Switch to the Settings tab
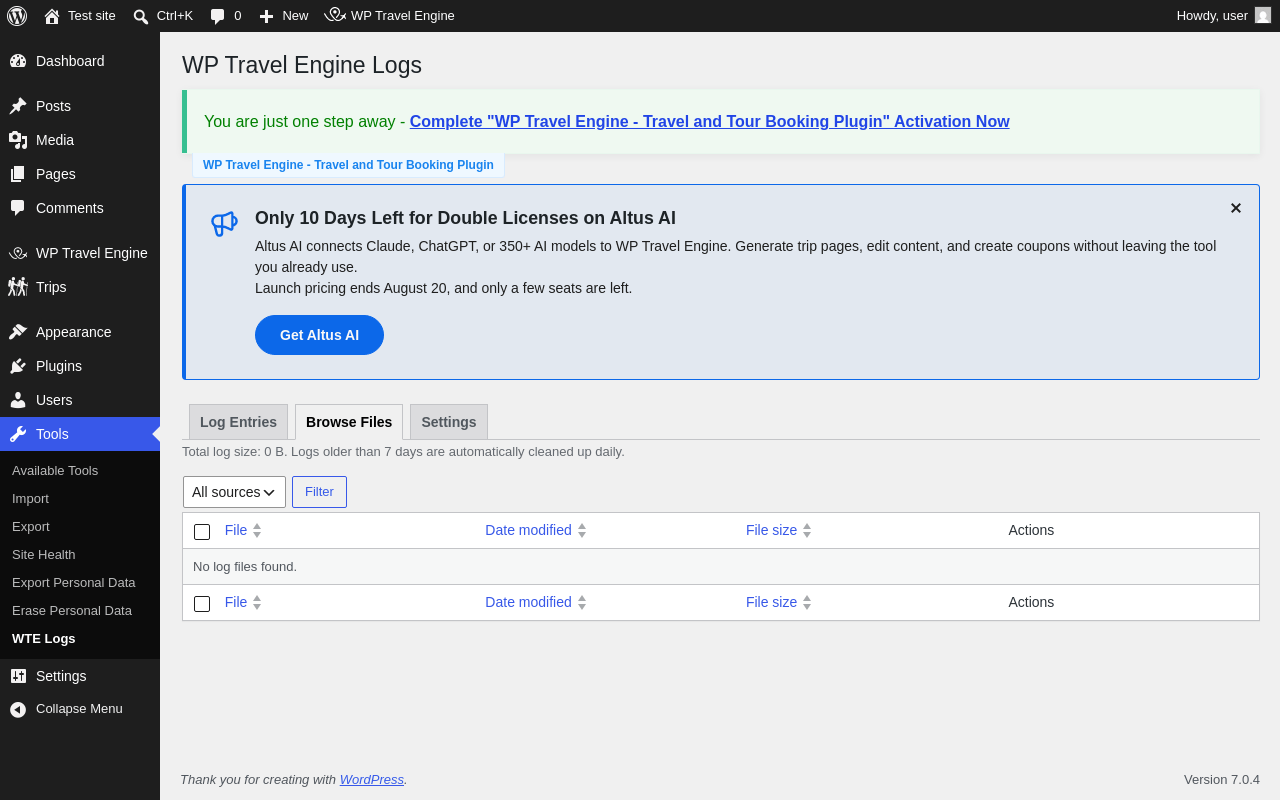 click(449, 422)
